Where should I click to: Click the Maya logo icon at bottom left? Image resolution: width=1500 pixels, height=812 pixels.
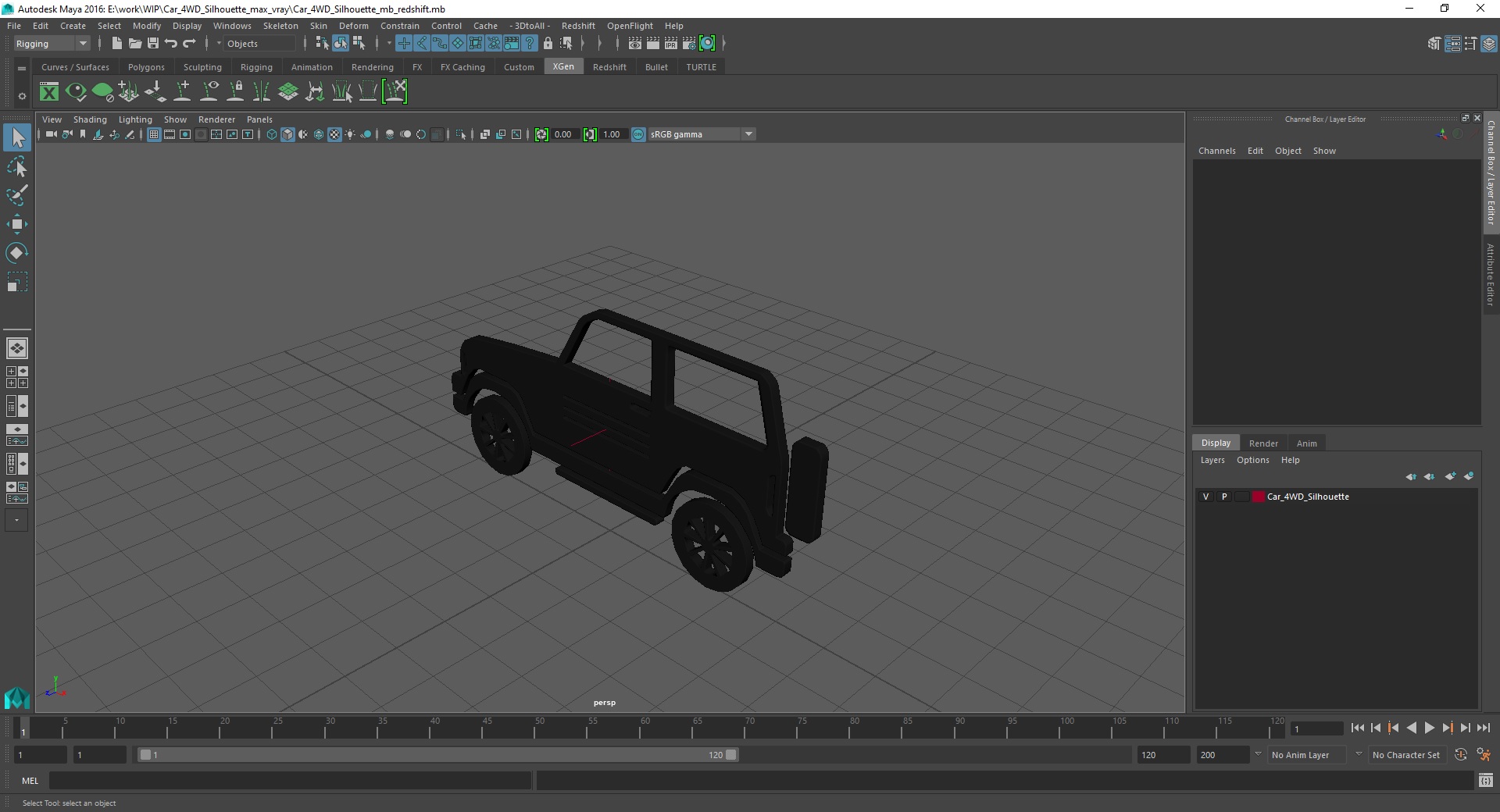pos(16,697)
